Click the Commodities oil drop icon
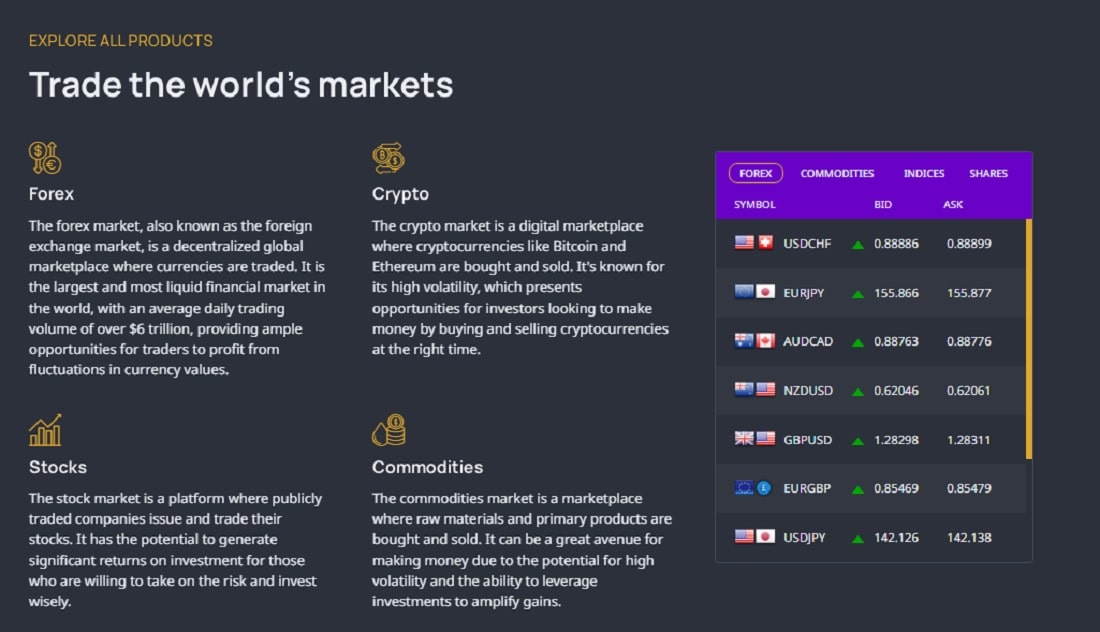Image resolution: width=1100 pixels, height=632 pixels. pyautogui.click(x=389, y=430)
